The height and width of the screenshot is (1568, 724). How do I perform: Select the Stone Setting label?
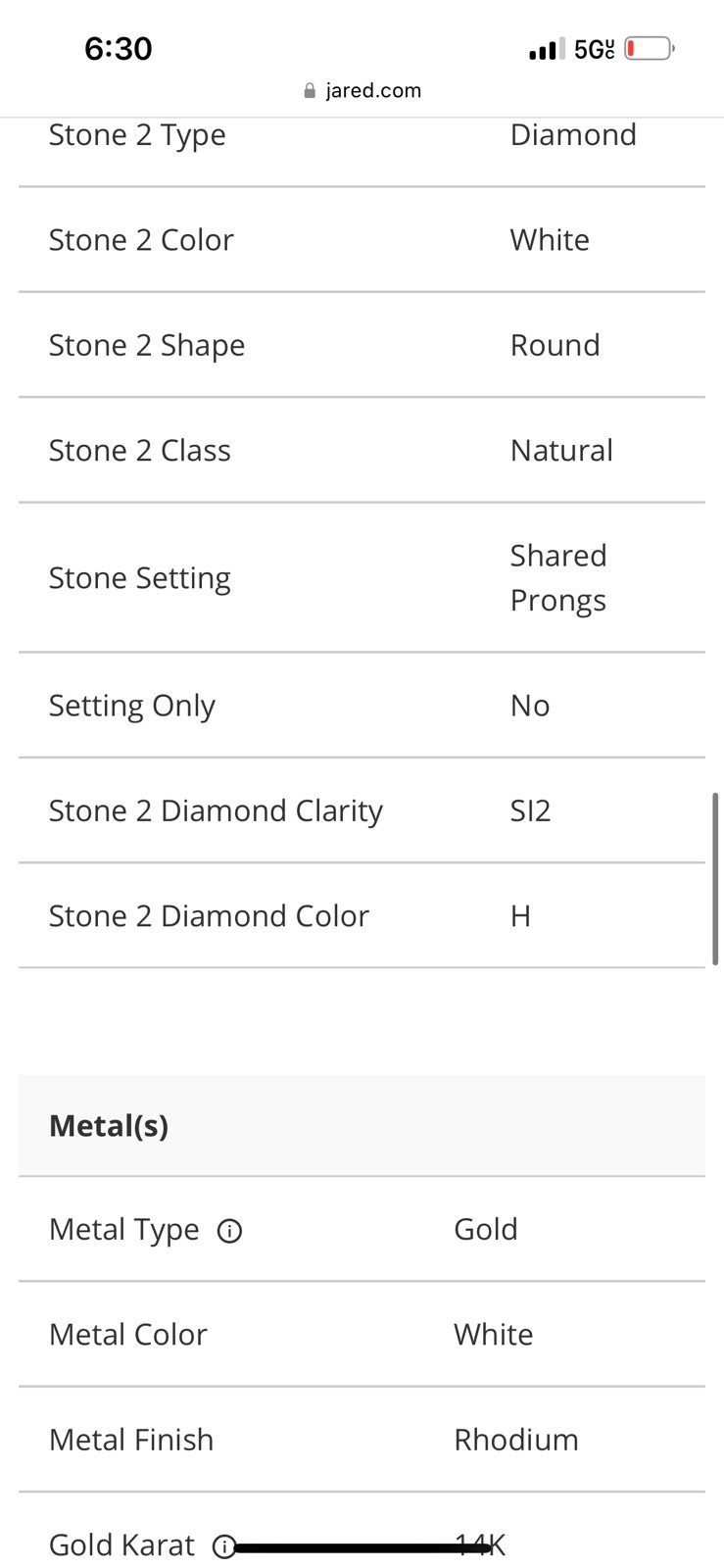(x=140, y=578)
